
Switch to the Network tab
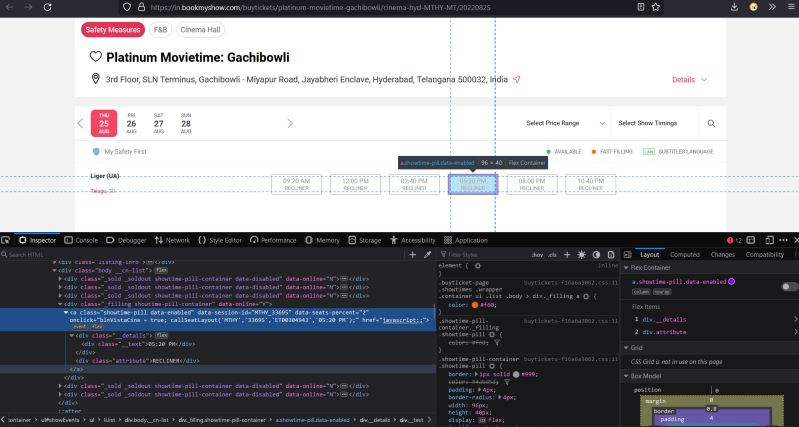pyautogui.click(x=172, y=240)
